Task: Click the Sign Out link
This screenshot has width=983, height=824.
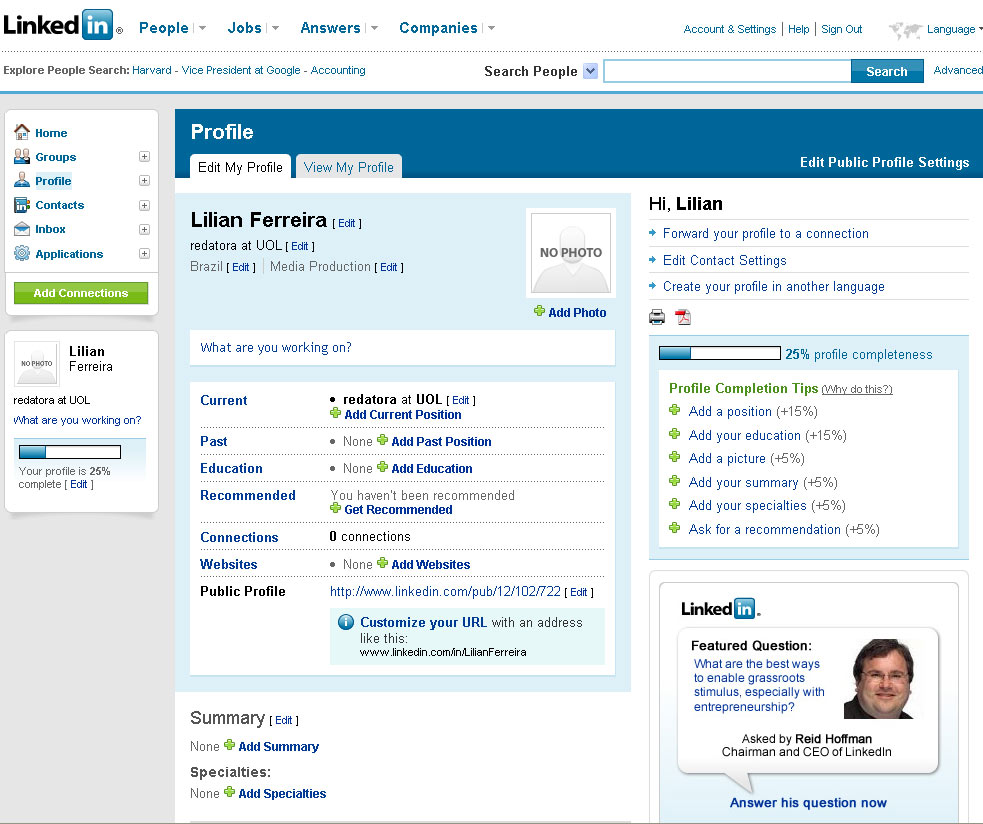Action: tap(841, 29)
